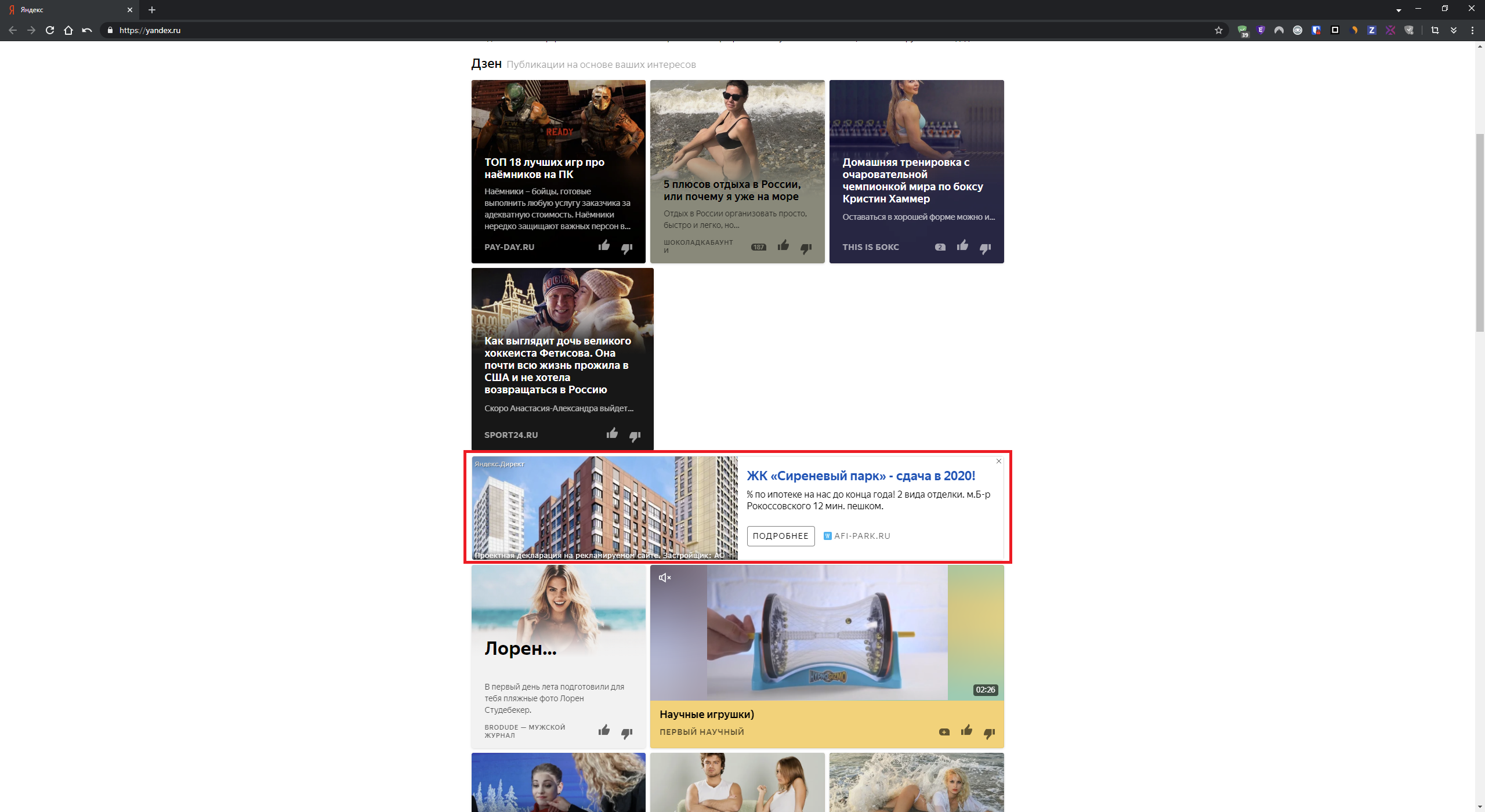Click the browser home icon
Image resolution: width=1485 pixels, height=812 pixels.
tap(69, 30)
